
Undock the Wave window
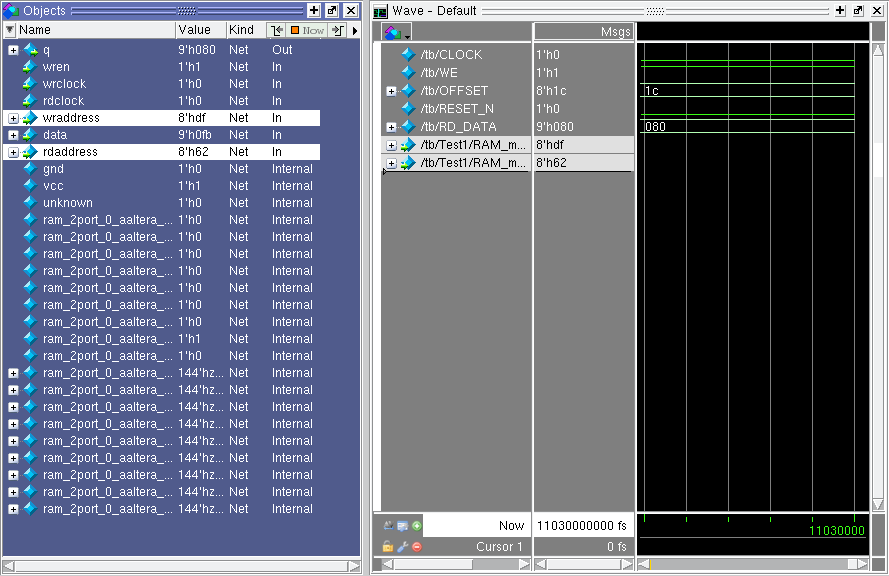pyautogui.click(x=858, y=10)
